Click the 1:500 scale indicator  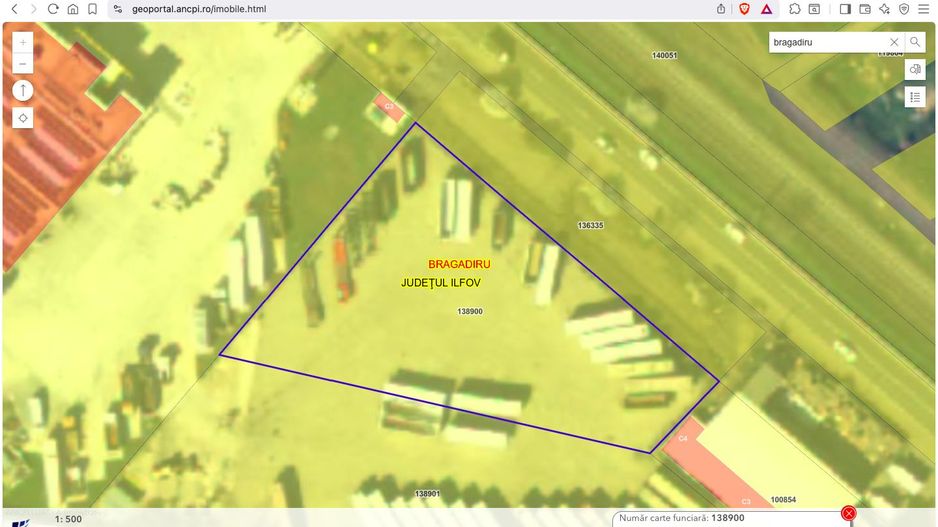coord(68,519)
